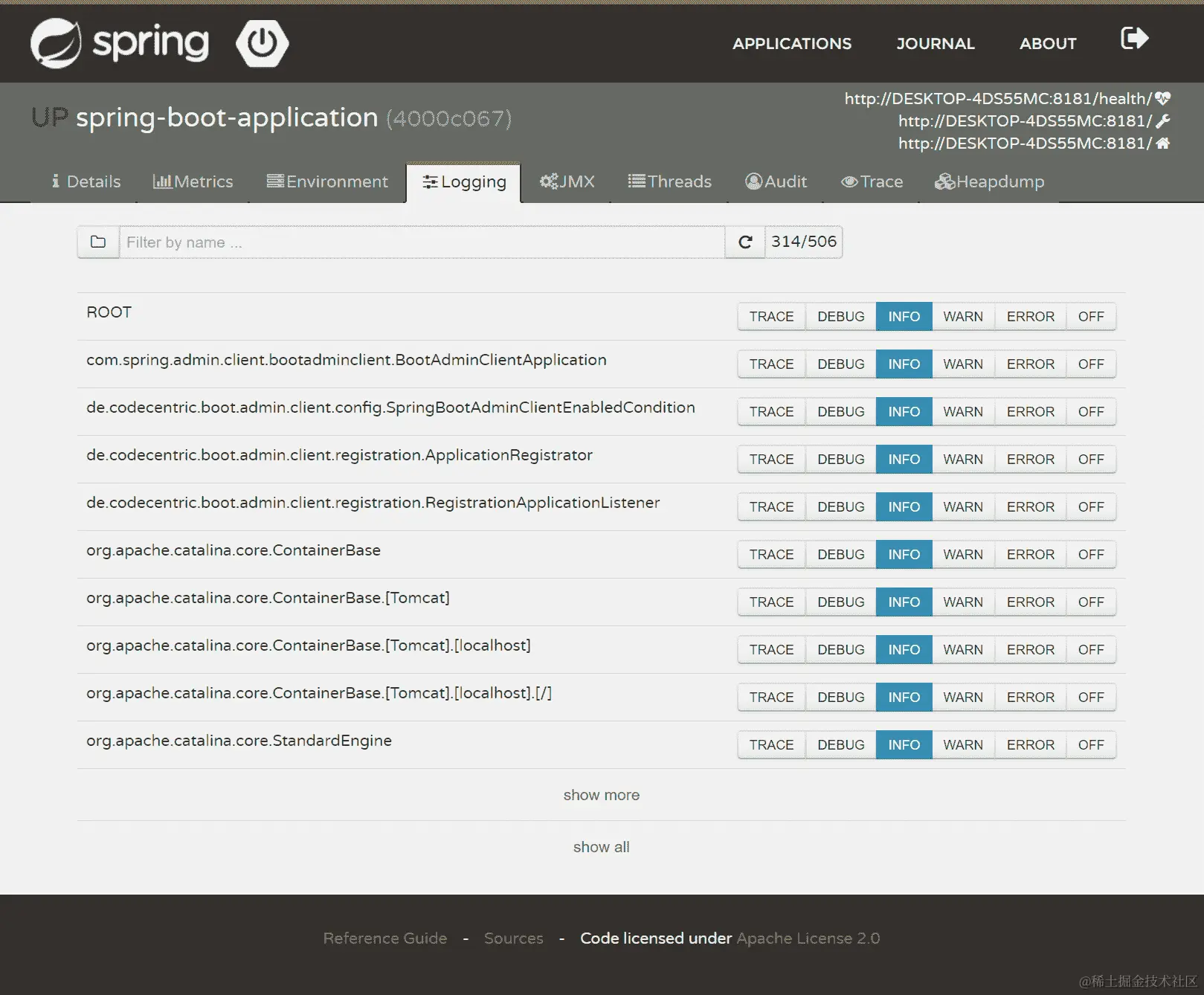Open the Reference Guide link

tap(385, 938)
